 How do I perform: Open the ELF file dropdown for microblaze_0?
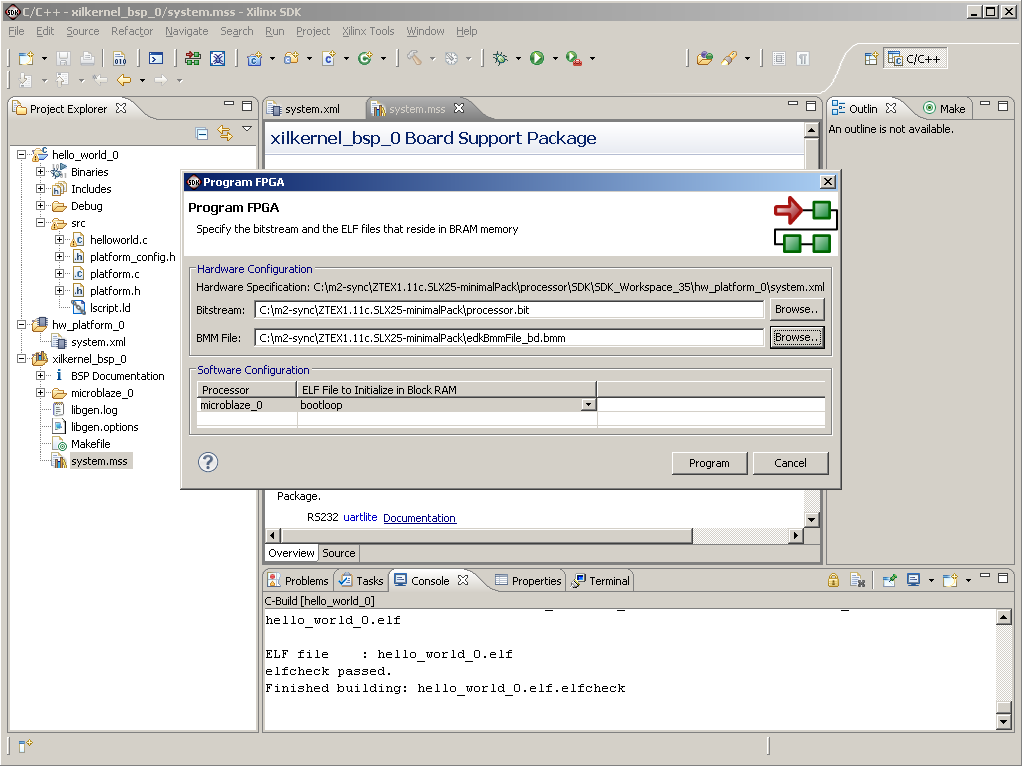pos(588,405)
